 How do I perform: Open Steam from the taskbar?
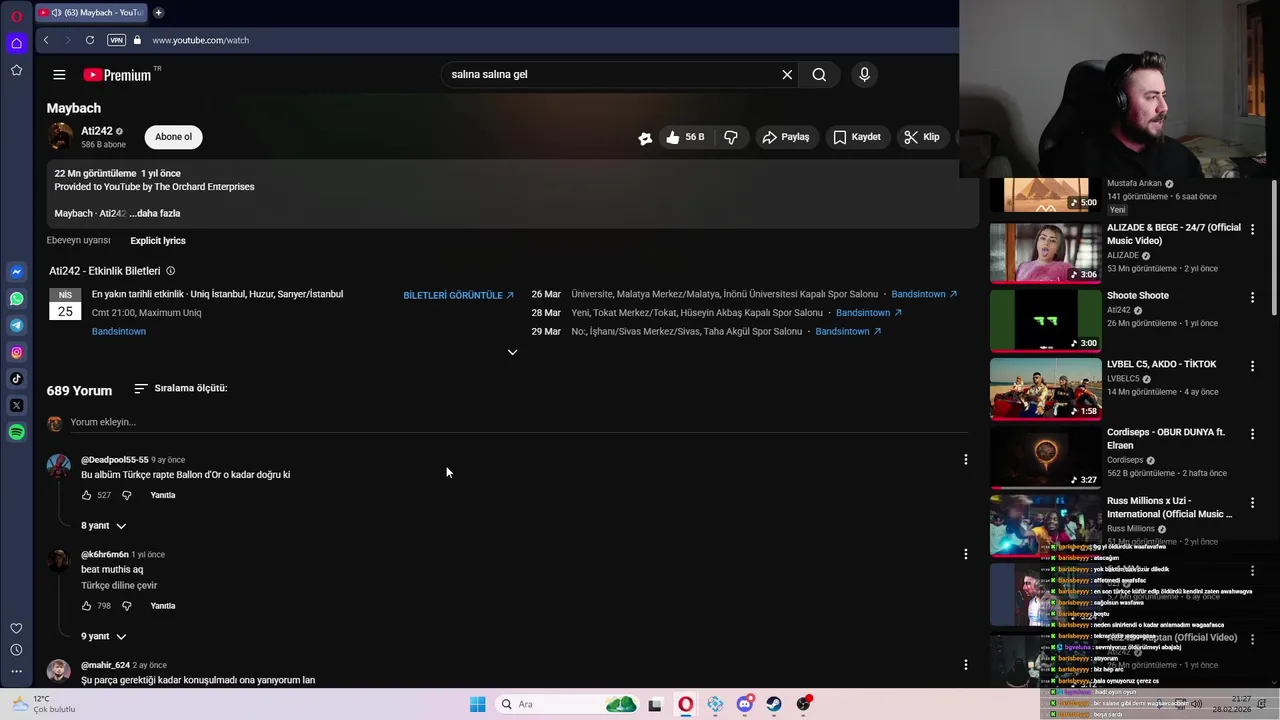pyautogui.click(x=774, y=705)
